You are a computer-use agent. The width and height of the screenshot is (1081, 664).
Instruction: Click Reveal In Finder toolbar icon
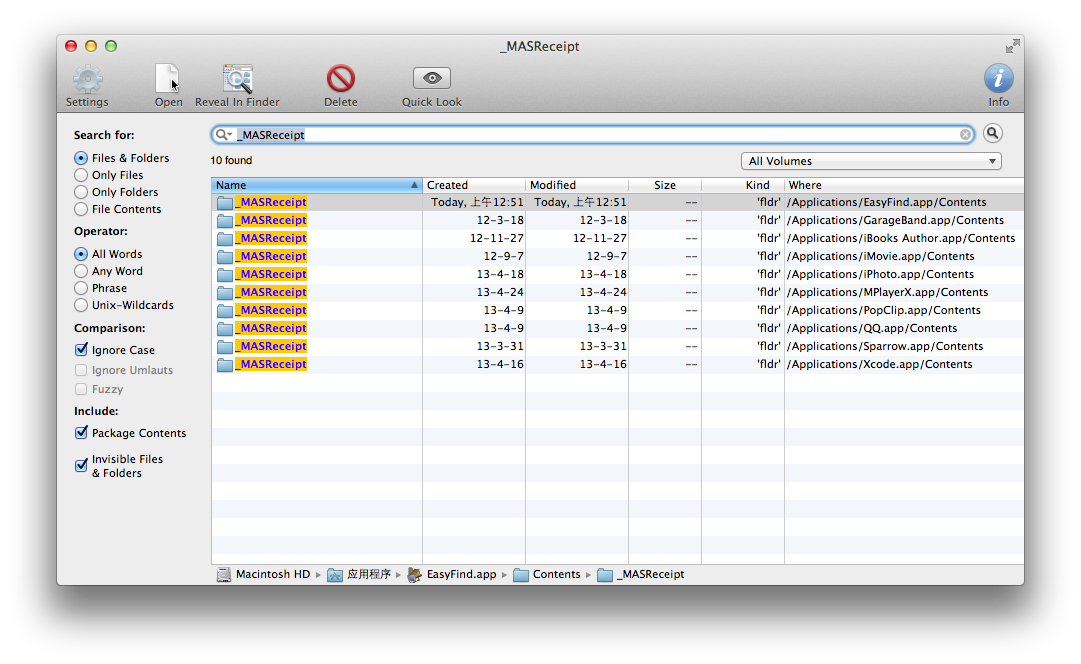tap(237, 80)
